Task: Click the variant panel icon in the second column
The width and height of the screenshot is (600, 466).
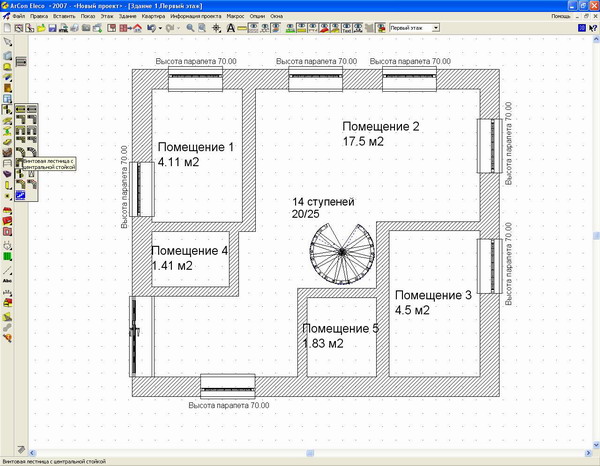Action: pyautogui.click(x=21, y=61)
